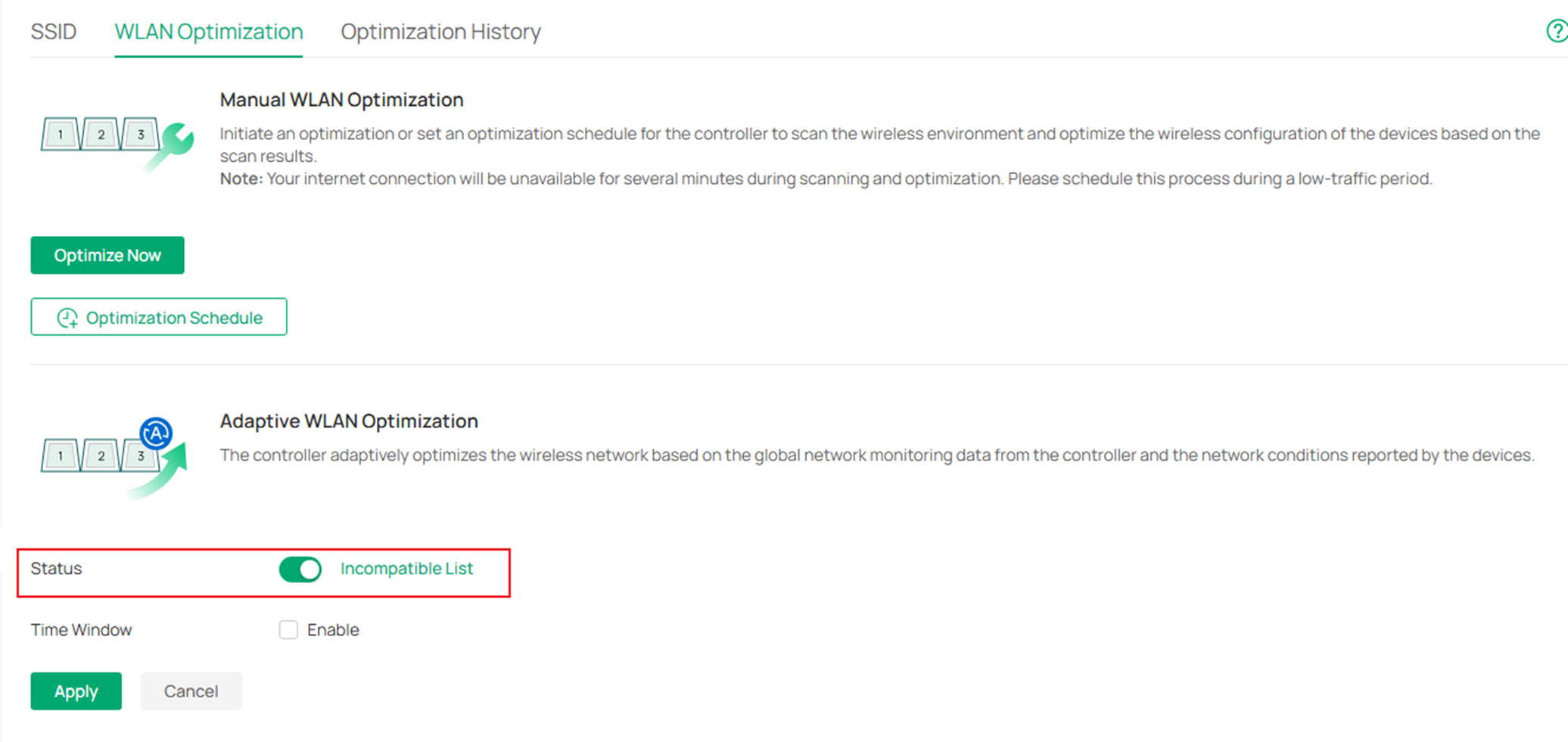
Task: Apply the adaptive optimization settings
Action: coord(76,691)
